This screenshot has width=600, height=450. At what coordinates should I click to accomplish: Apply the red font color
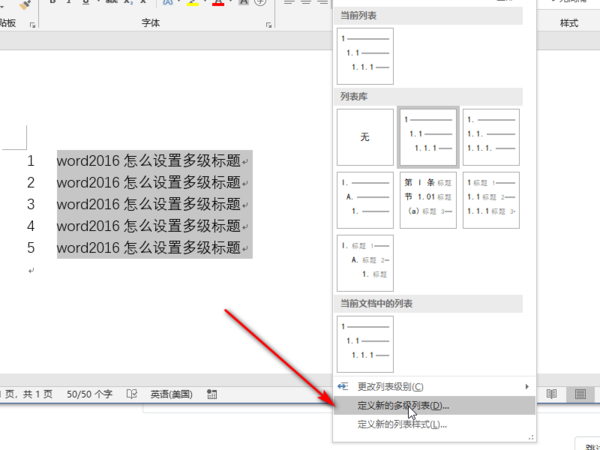(218, 3)
